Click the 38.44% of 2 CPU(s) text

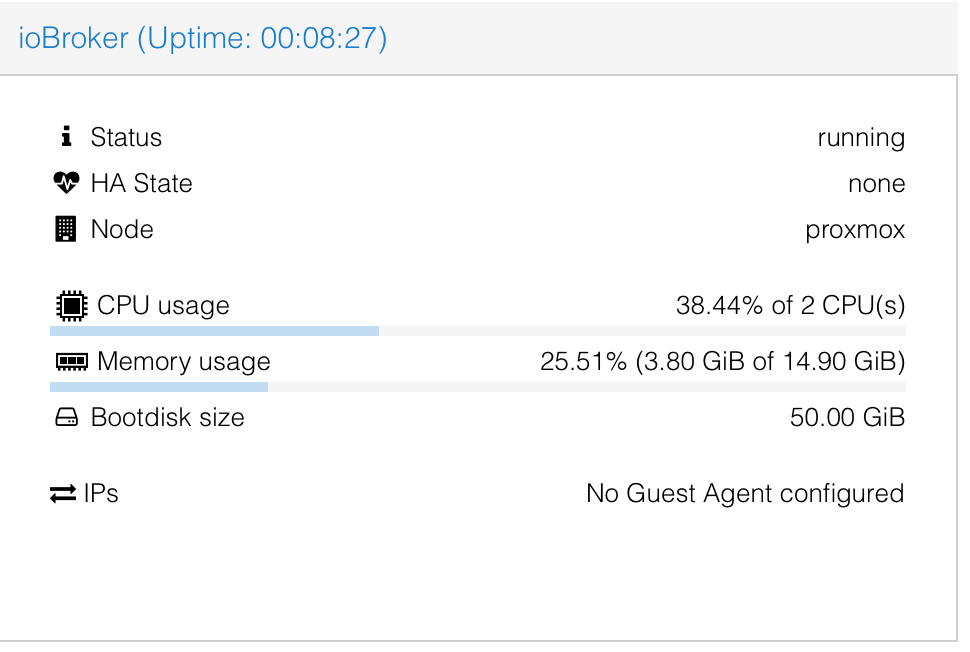[791, 306]
